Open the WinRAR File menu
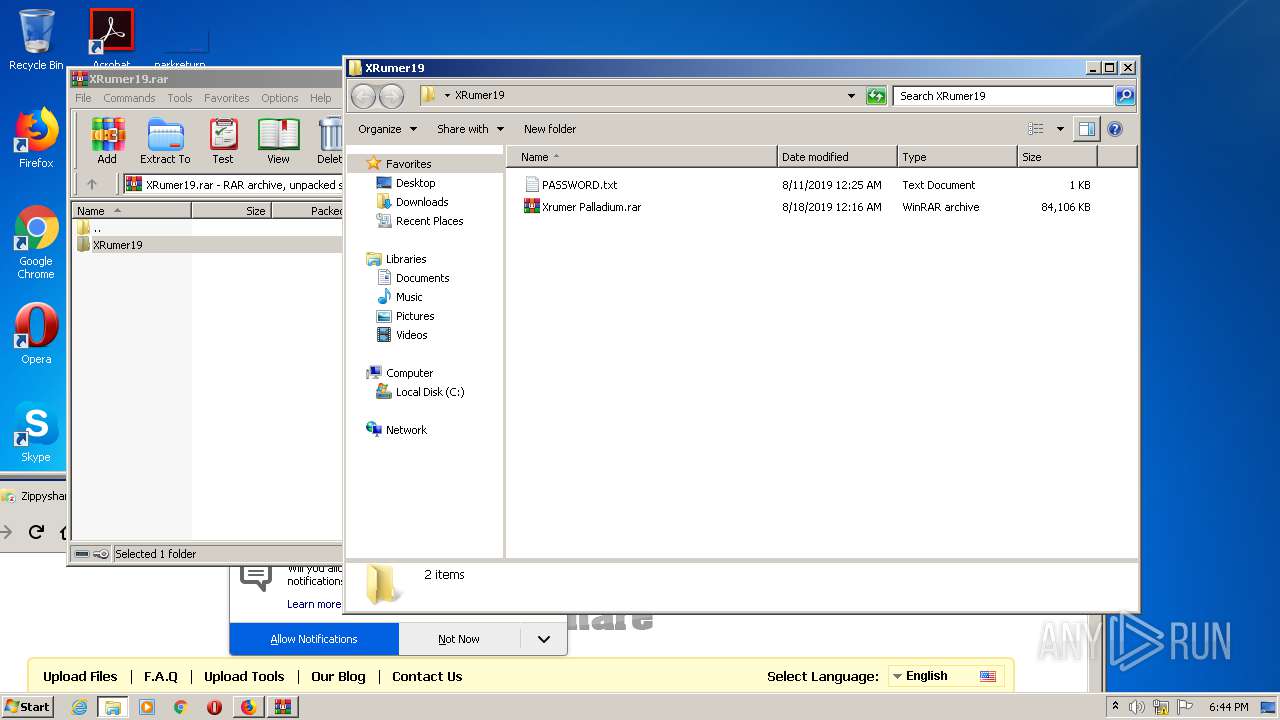This screenshot has height=720, width=1280. pos(83,98)
